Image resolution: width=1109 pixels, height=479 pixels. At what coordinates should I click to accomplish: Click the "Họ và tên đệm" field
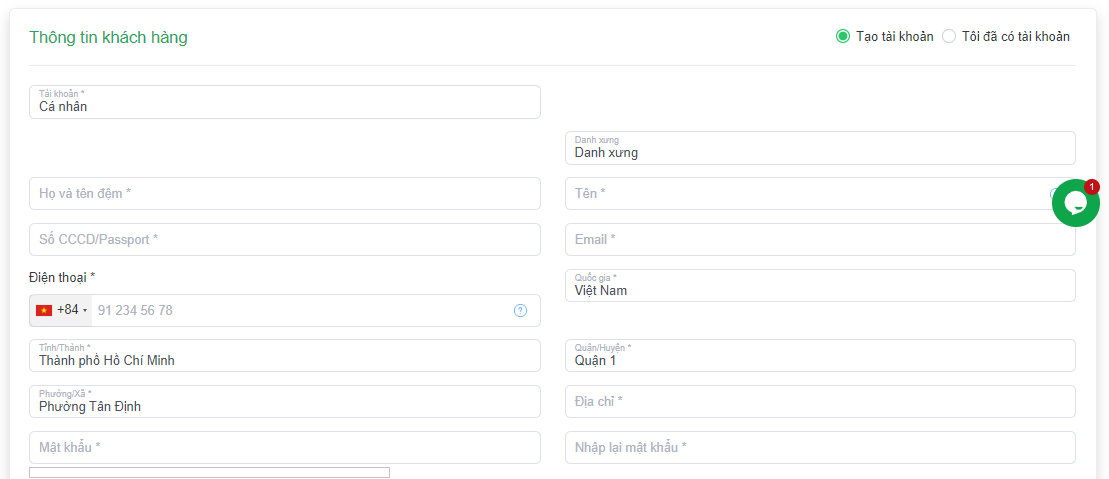[285, 194]
